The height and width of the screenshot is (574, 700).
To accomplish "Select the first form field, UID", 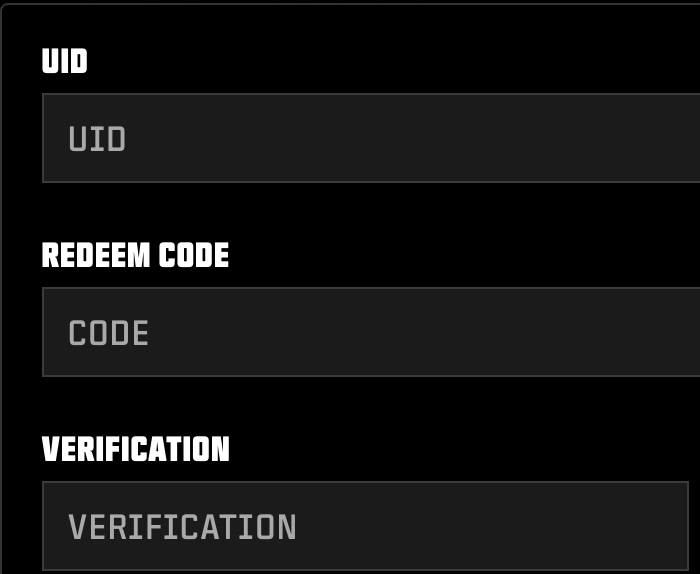I will (370, 138).
